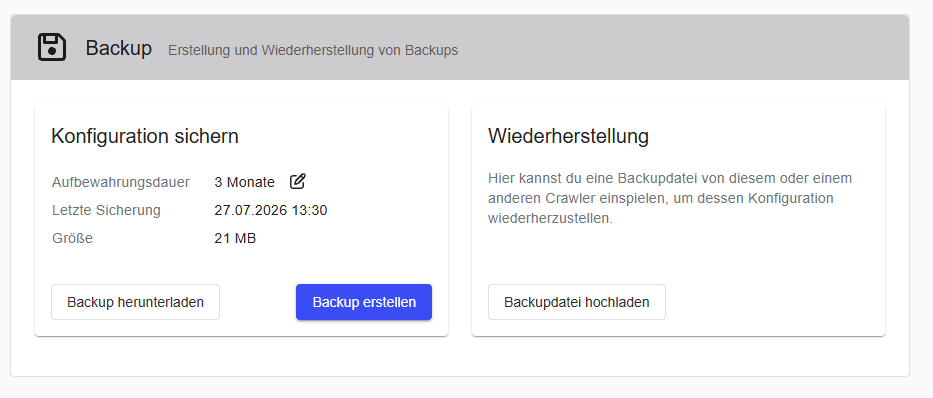This screenshot has height=398, width=933.
Task: Click the restore description paragraph text
Action: (670, 198)
